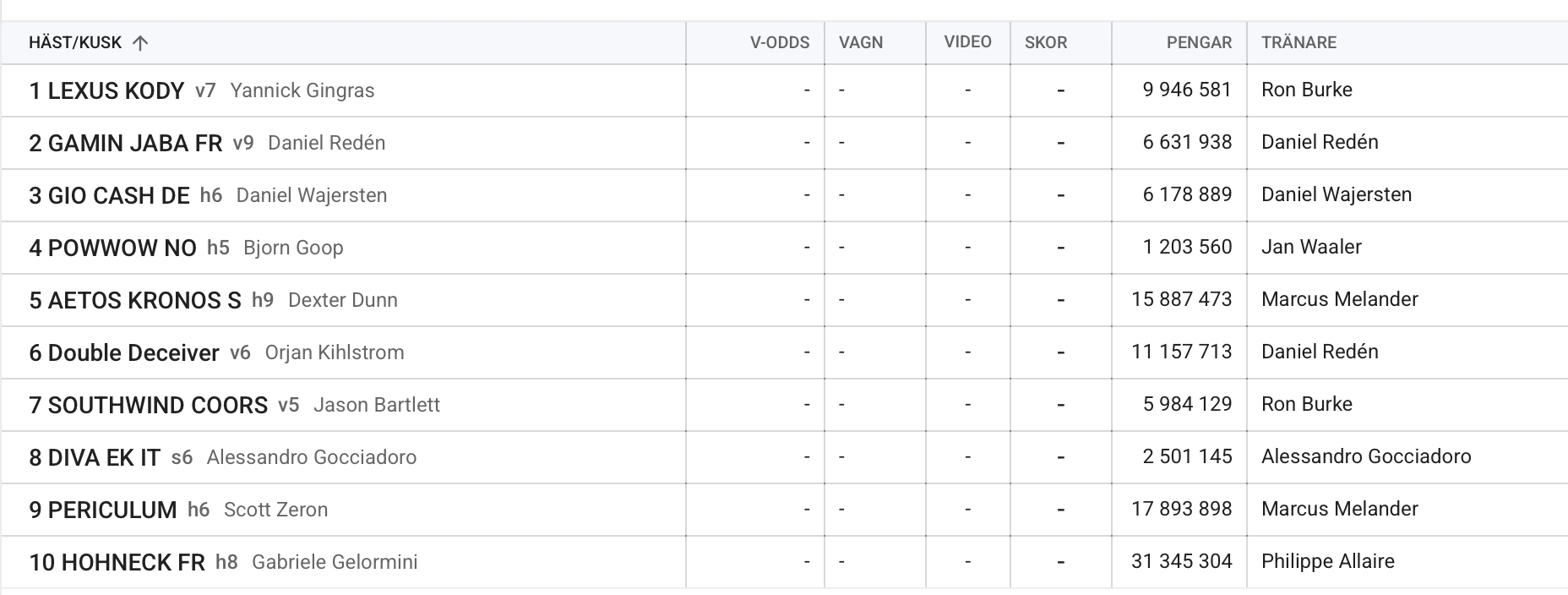Click driver name Yannick Gingras

(302, 90)
